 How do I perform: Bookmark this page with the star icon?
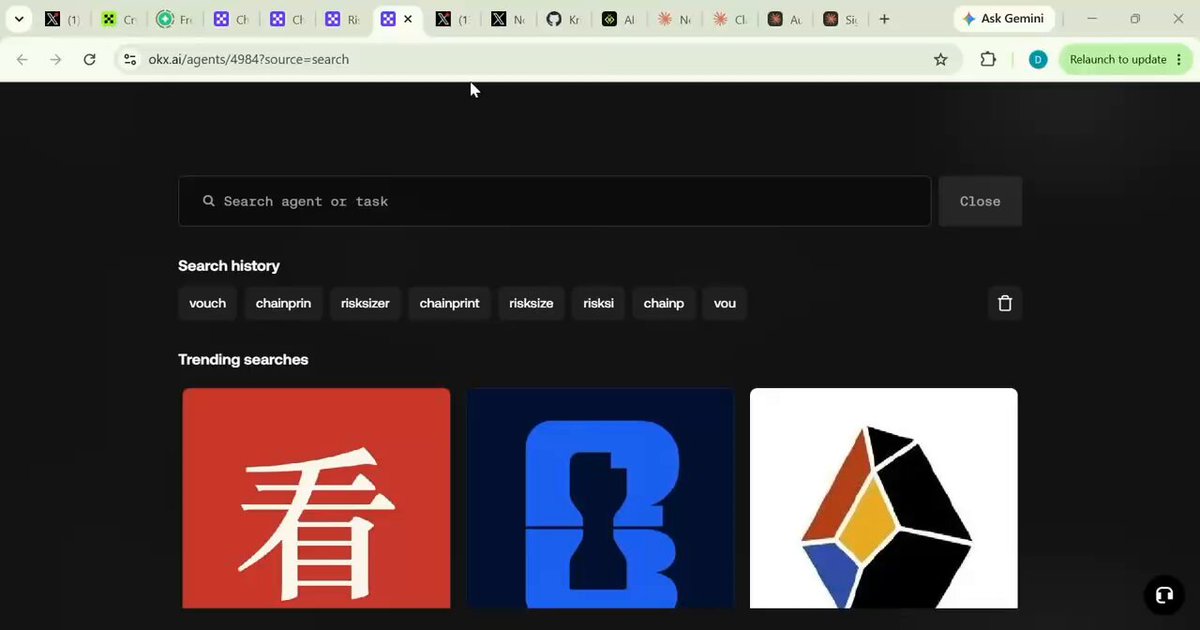(x=940, y=59)
